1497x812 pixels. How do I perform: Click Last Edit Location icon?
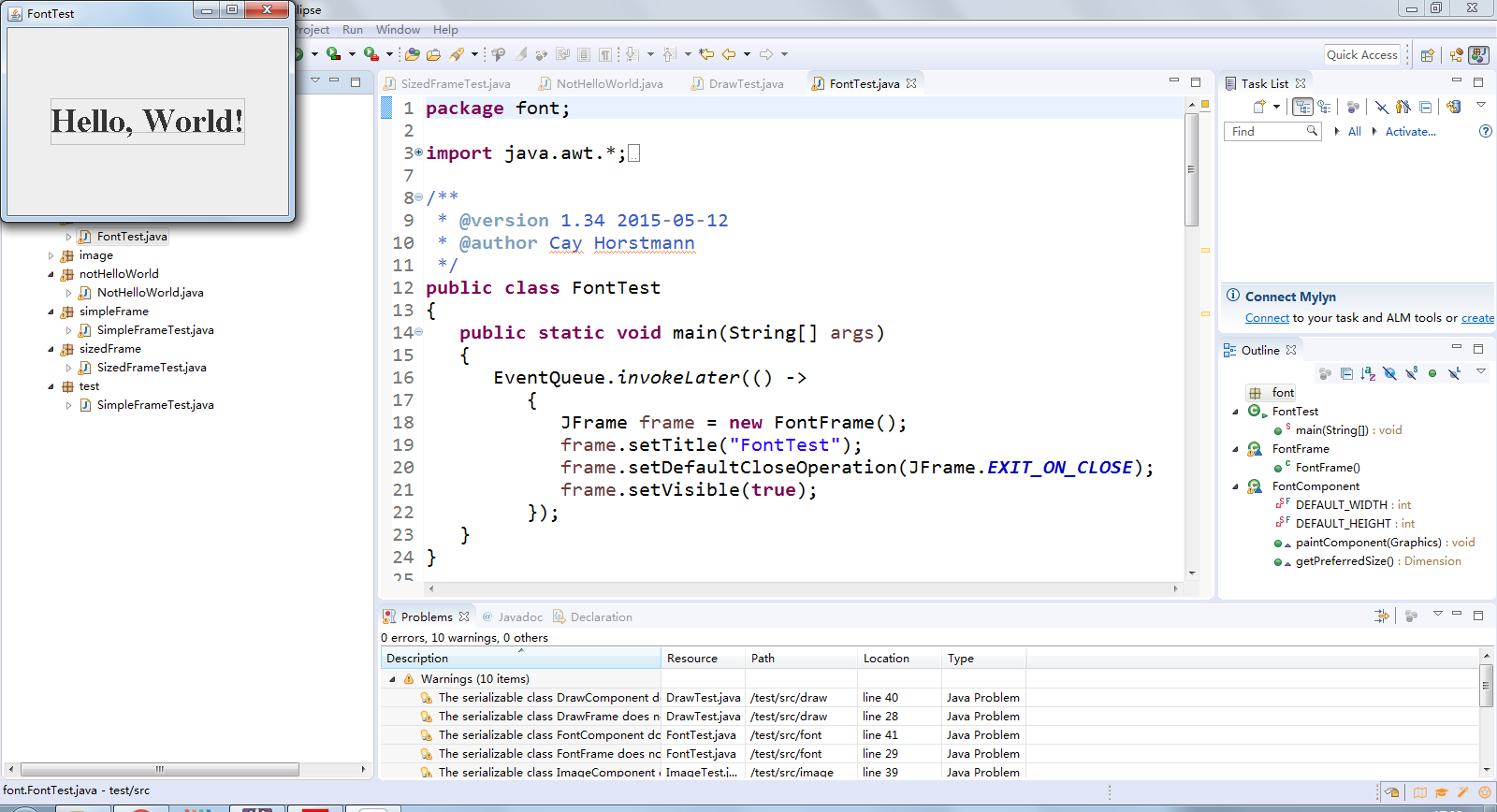tap(706, 54)
